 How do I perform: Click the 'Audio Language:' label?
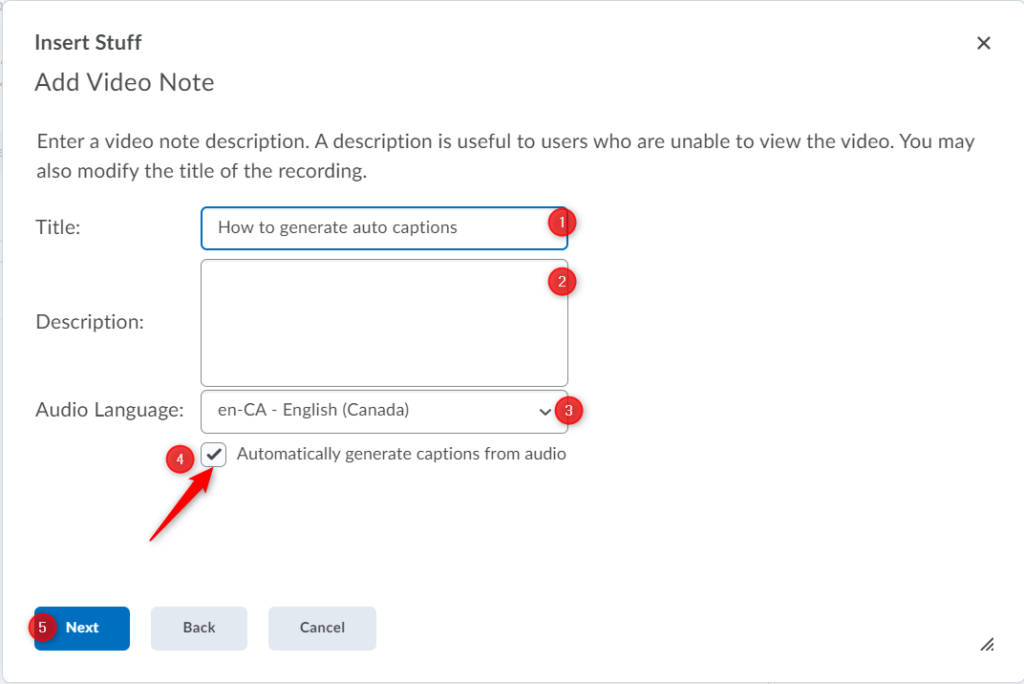pyautogui.click(x=110, y=410)
